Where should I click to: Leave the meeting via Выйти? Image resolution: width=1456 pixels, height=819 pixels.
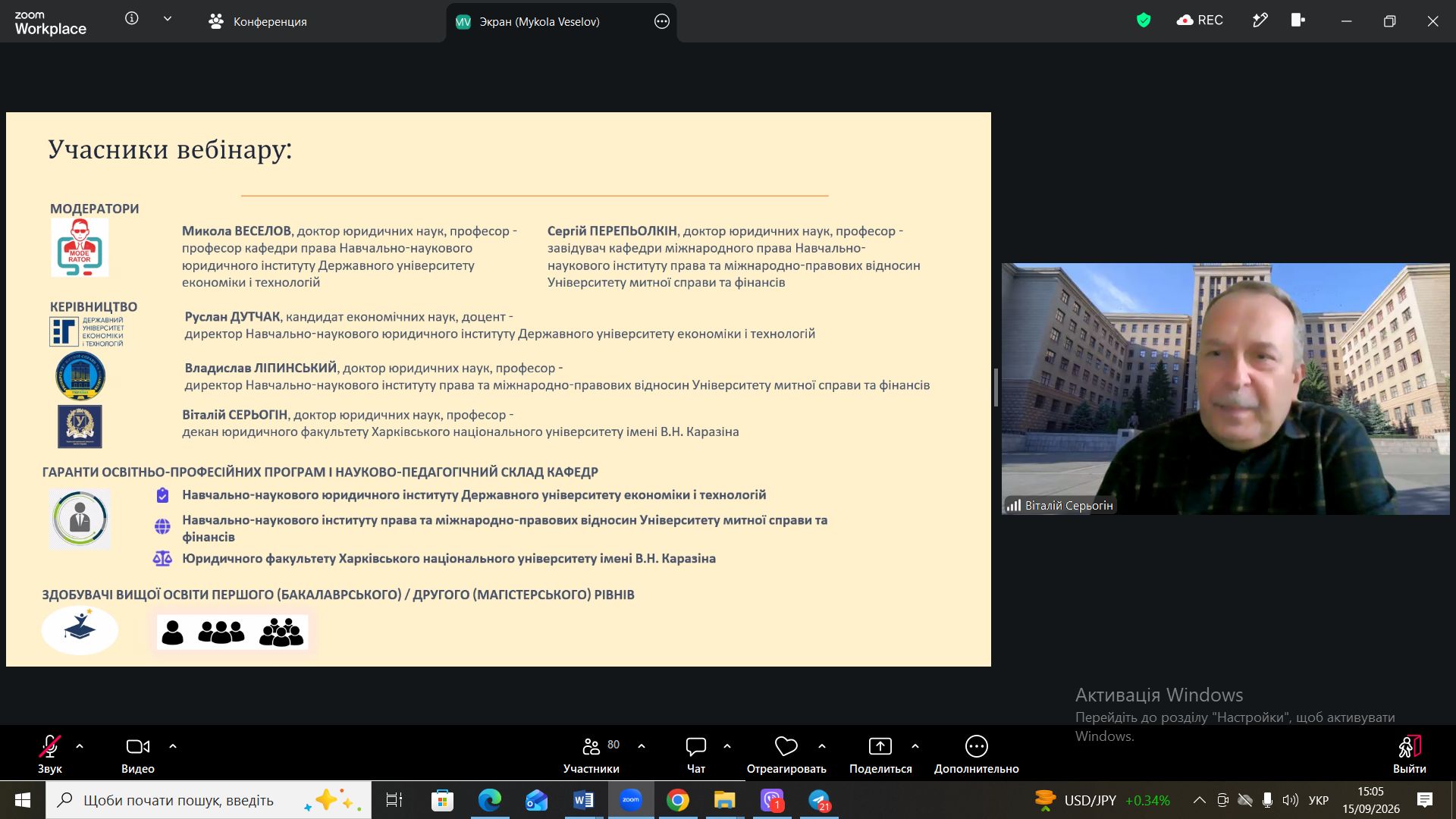(1409, 754)
